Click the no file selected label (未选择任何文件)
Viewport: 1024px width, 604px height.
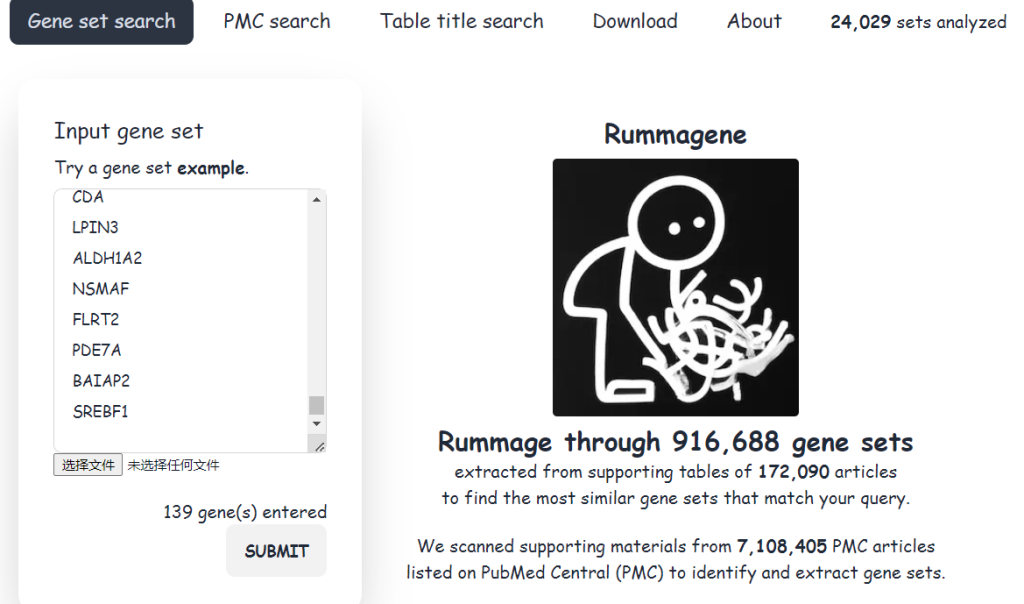coord(173,465)
